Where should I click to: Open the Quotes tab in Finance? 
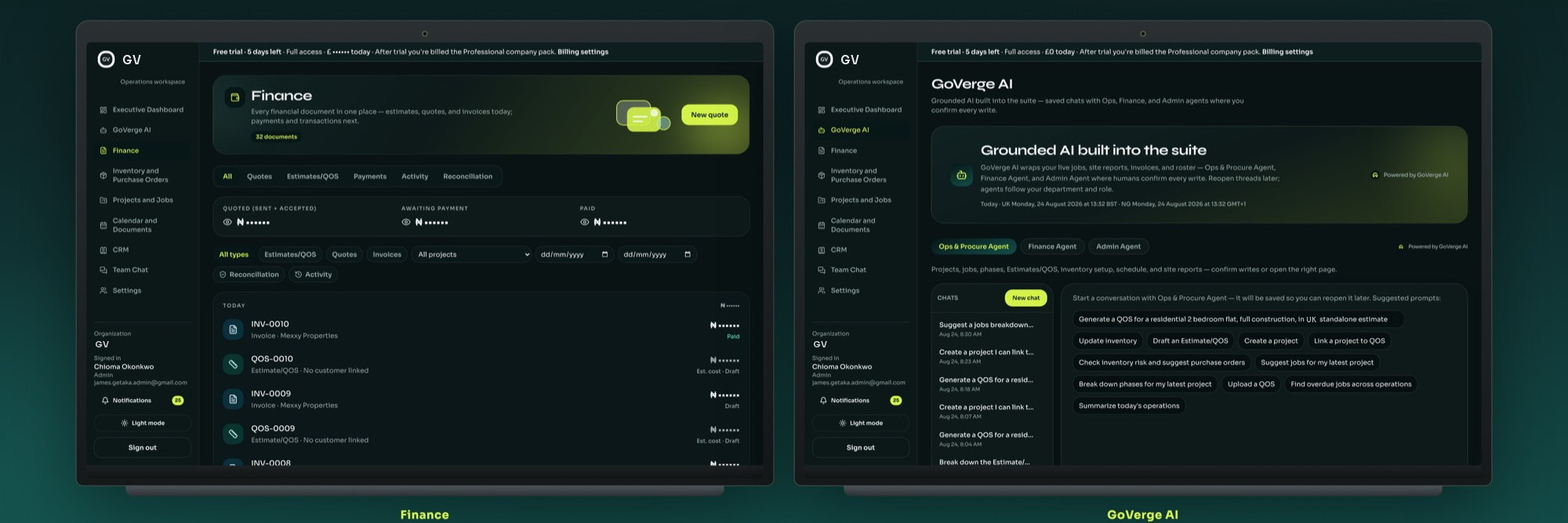pyautogui.click(x=260, y=177)
